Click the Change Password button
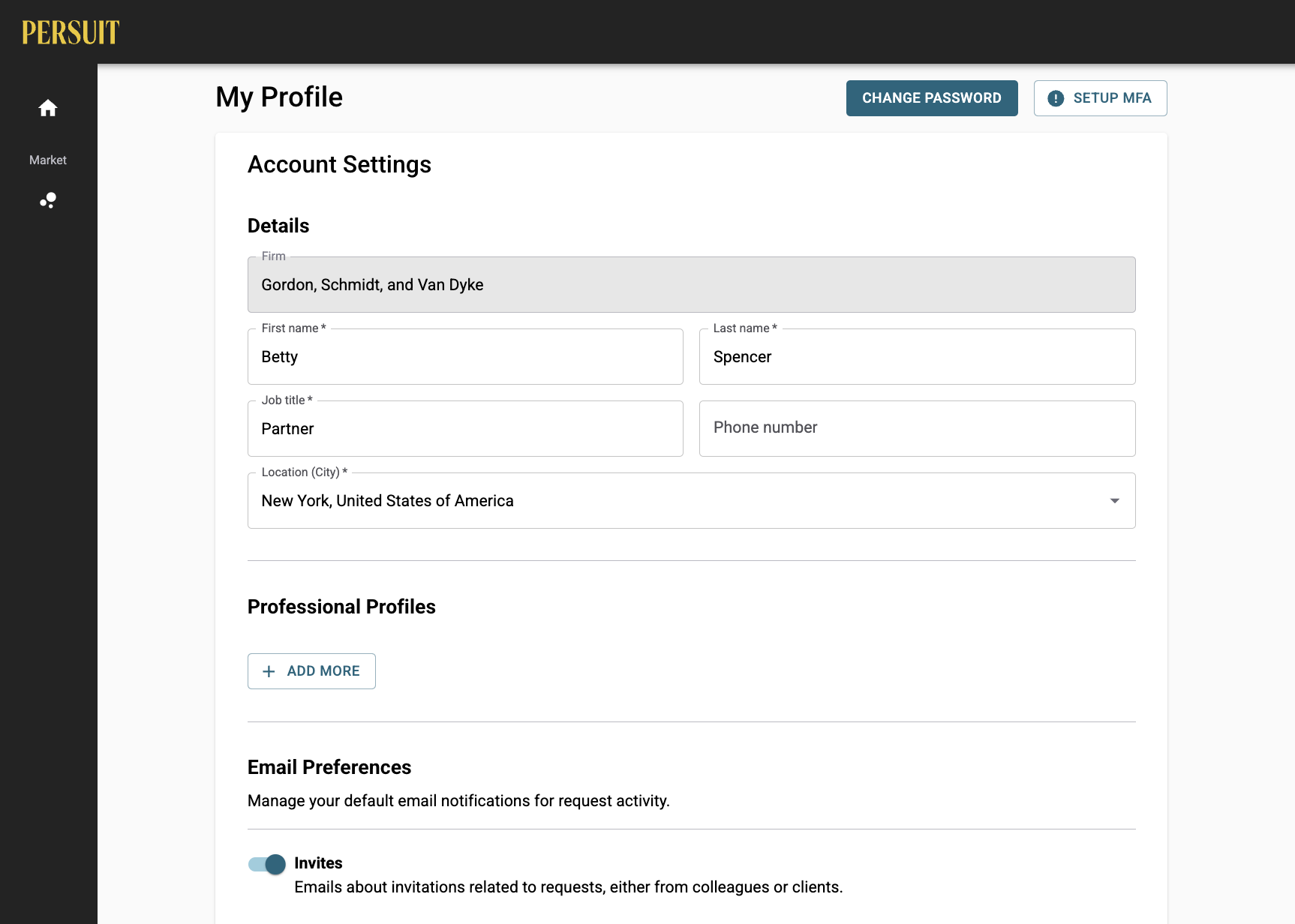The width and height of the screenshot is (1295, 924). tap(932, 98)
